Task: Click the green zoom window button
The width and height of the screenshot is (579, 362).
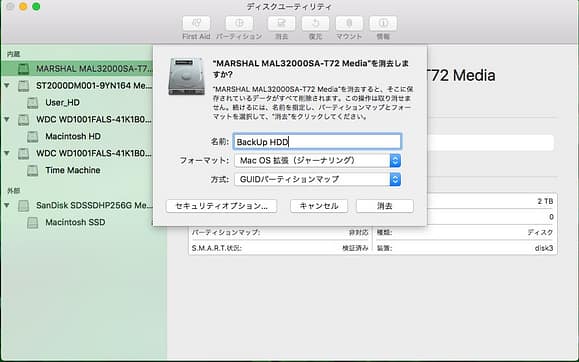Action: (36, 7)
